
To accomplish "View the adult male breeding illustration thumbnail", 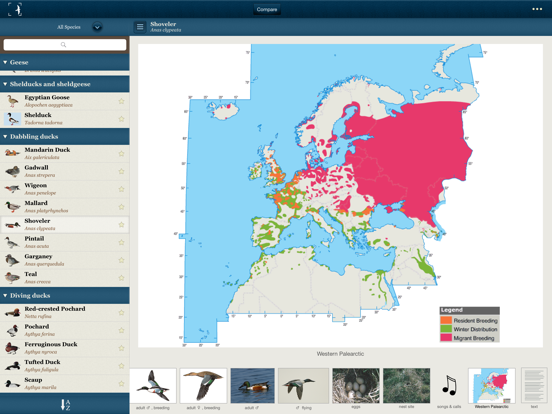I will coord(153,386).
